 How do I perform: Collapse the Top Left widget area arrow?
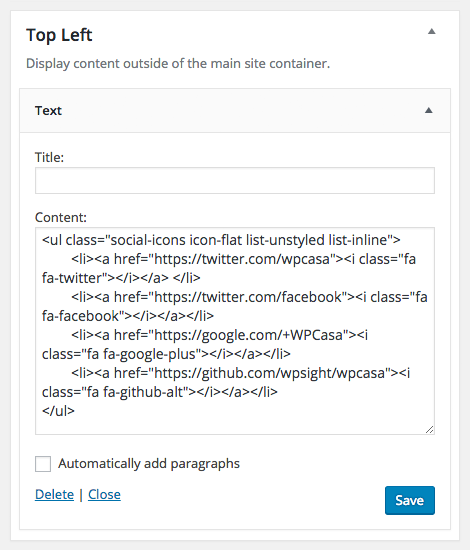[x=431, y=32]
